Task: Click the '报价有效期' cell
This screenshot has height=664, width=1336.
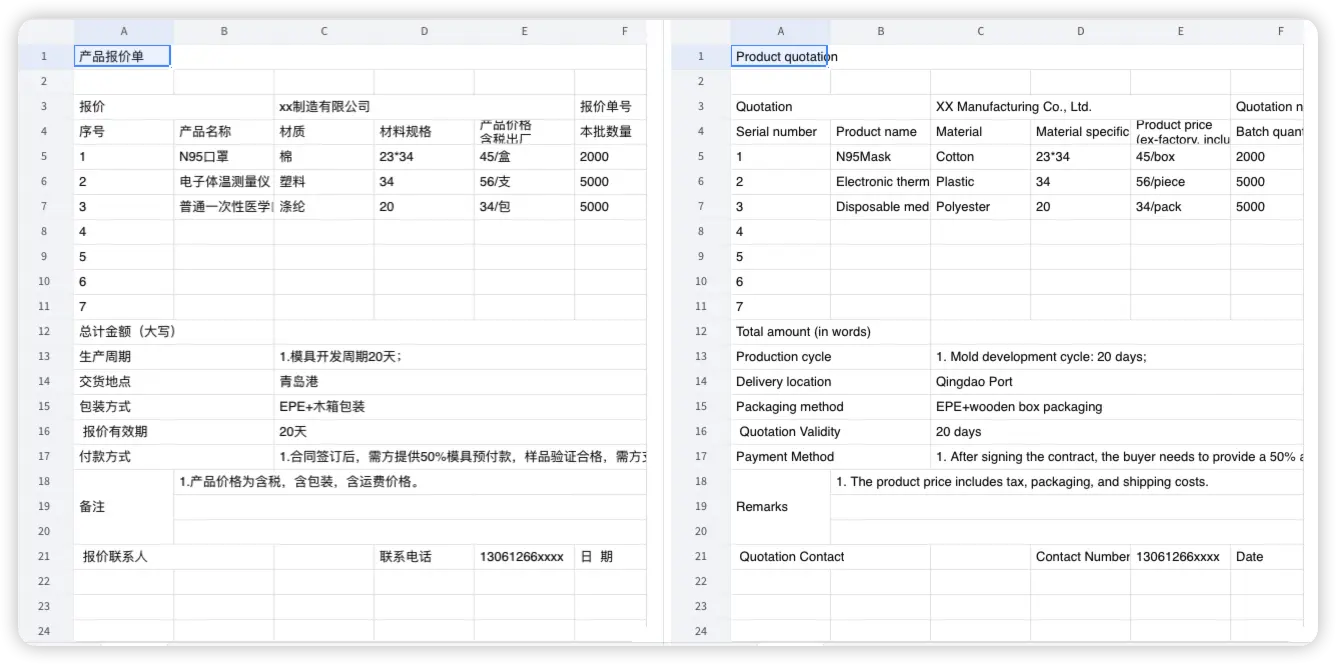Action: coord(174,431)
